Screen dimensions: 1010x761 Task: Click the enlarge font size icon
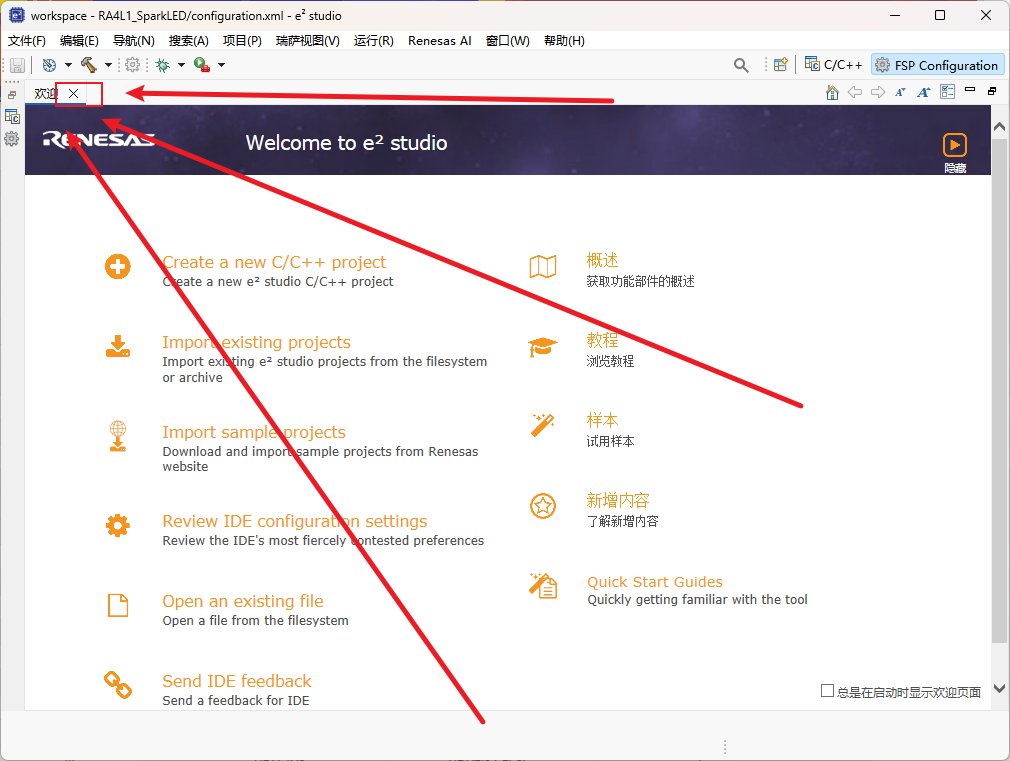(x=924, y=92)
